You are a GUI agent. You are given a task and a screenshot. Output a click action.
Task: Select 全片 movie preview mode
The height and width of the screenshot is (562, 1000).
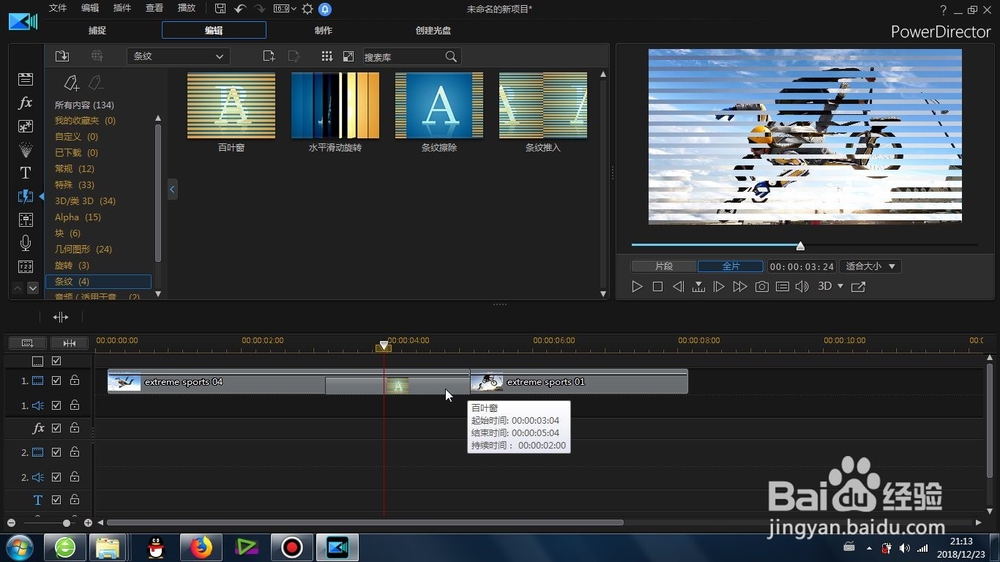(x=731, y=266)
